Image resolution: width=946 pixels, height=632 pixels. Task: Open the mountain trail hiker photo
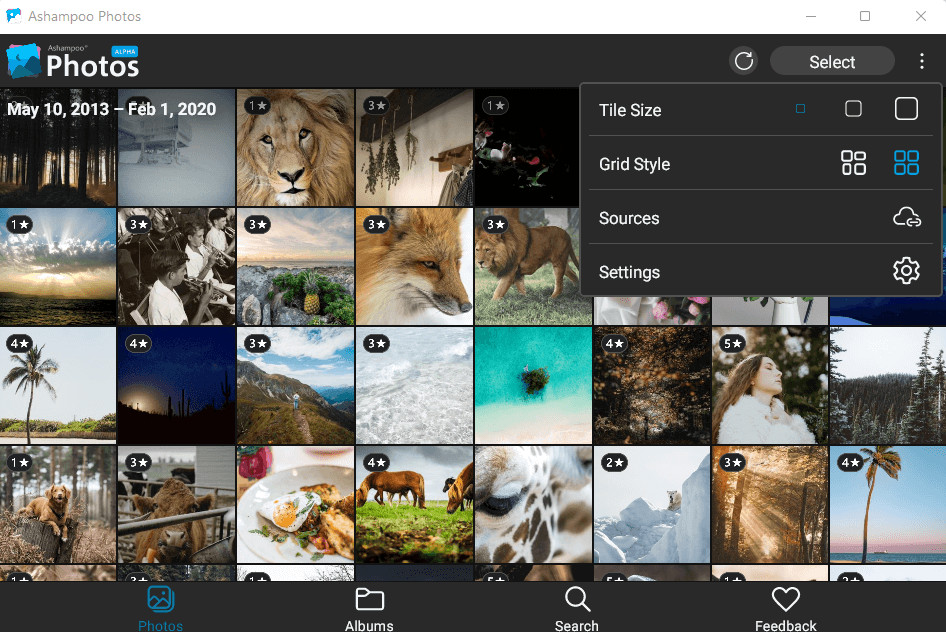(x=296, y=385)
